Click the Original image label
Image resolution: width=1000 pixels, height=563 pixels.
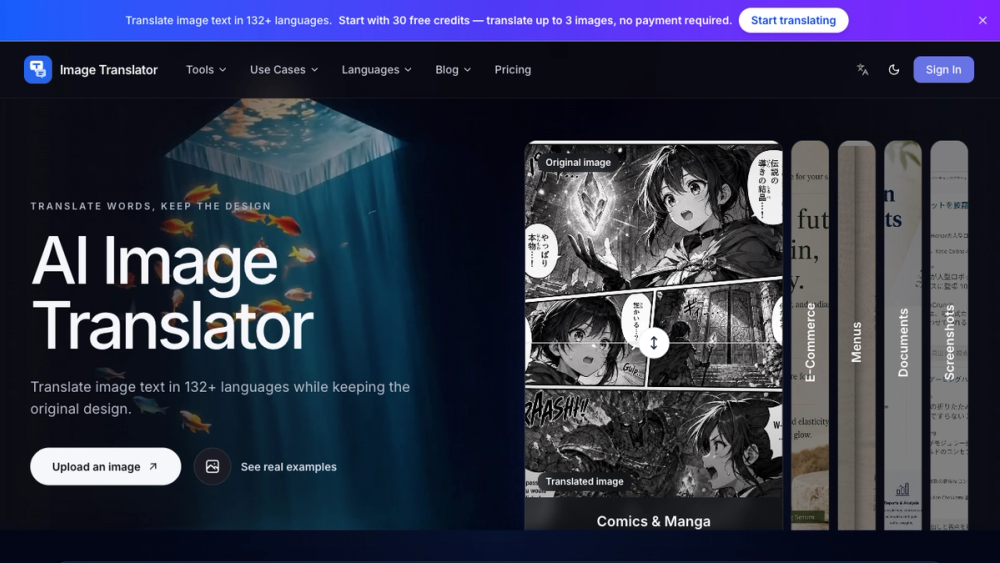pyautogui.click(x=578, y=163)
